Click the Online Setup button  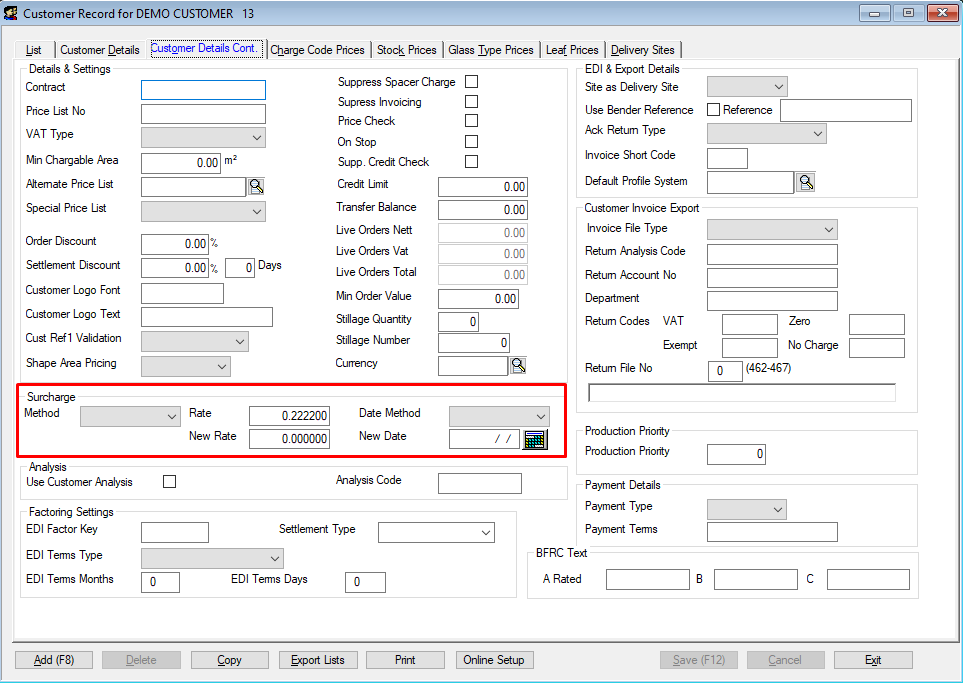click(x=494, y=660)
